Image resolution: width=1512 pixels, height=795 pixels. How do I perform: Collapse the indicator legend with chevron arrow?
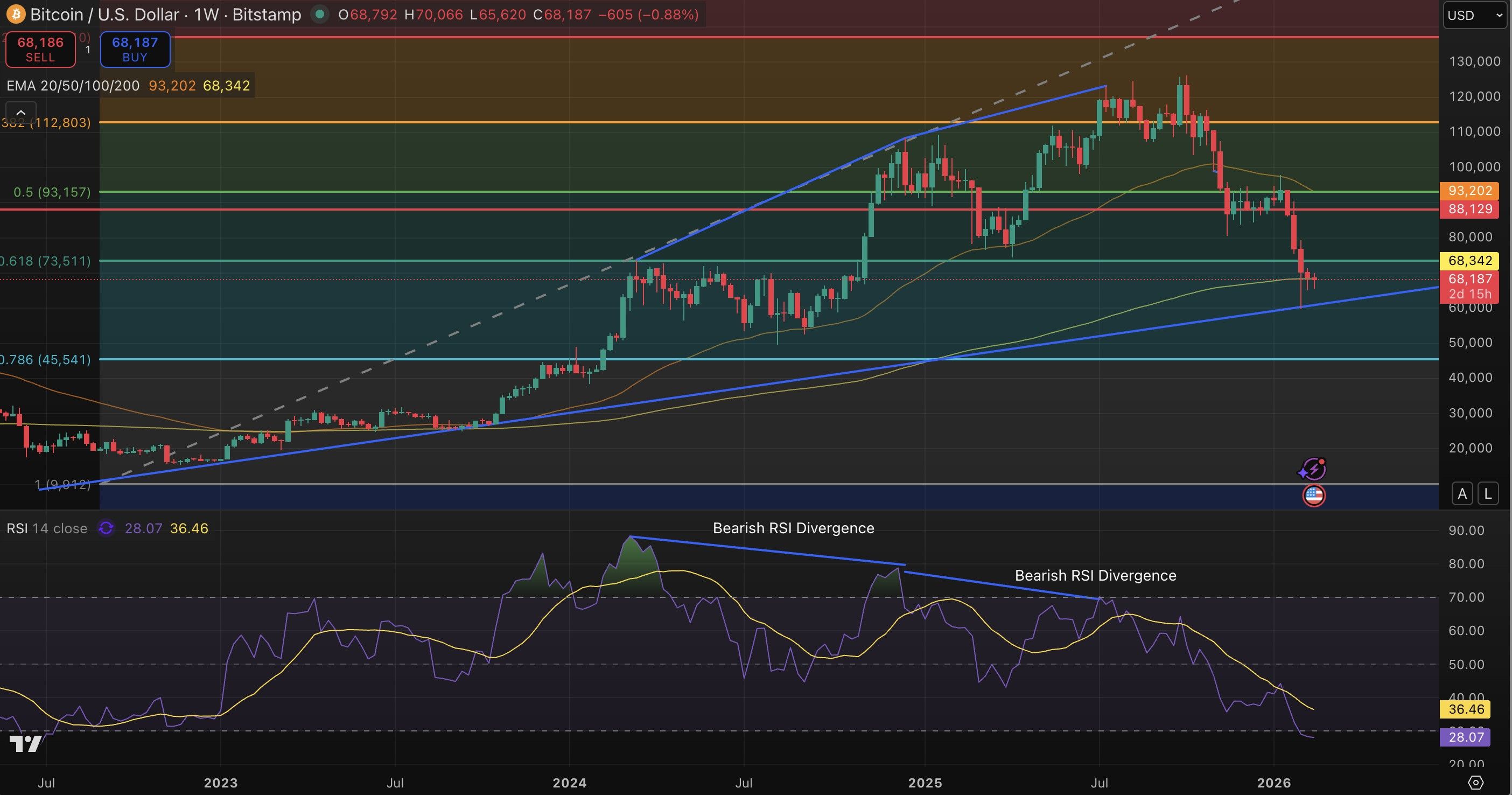20,111
